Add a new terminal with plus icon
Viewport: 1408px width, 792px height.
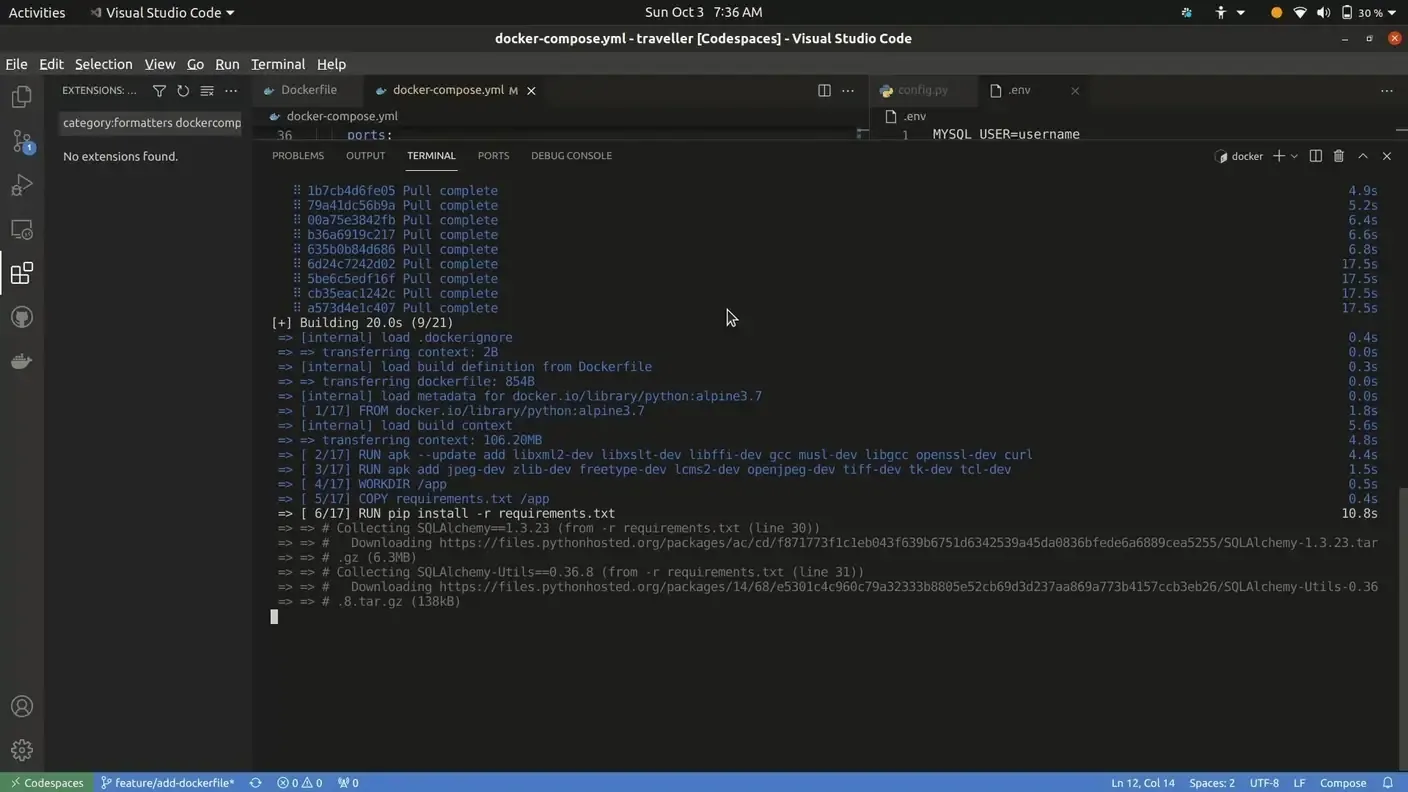(x=1278, y=156)
